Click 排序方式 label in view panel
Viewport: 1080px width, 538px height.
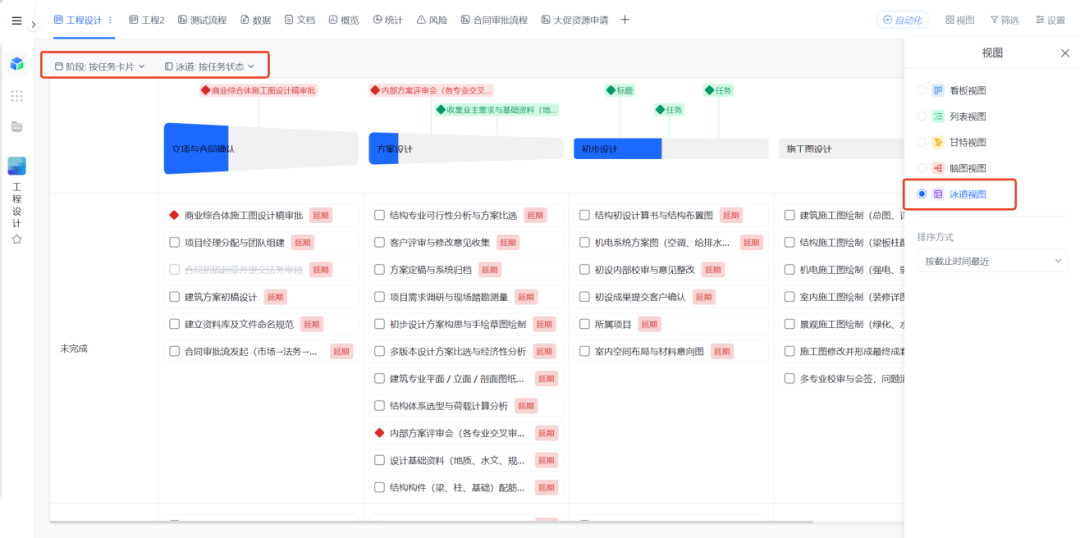click(x=935, y=237)
